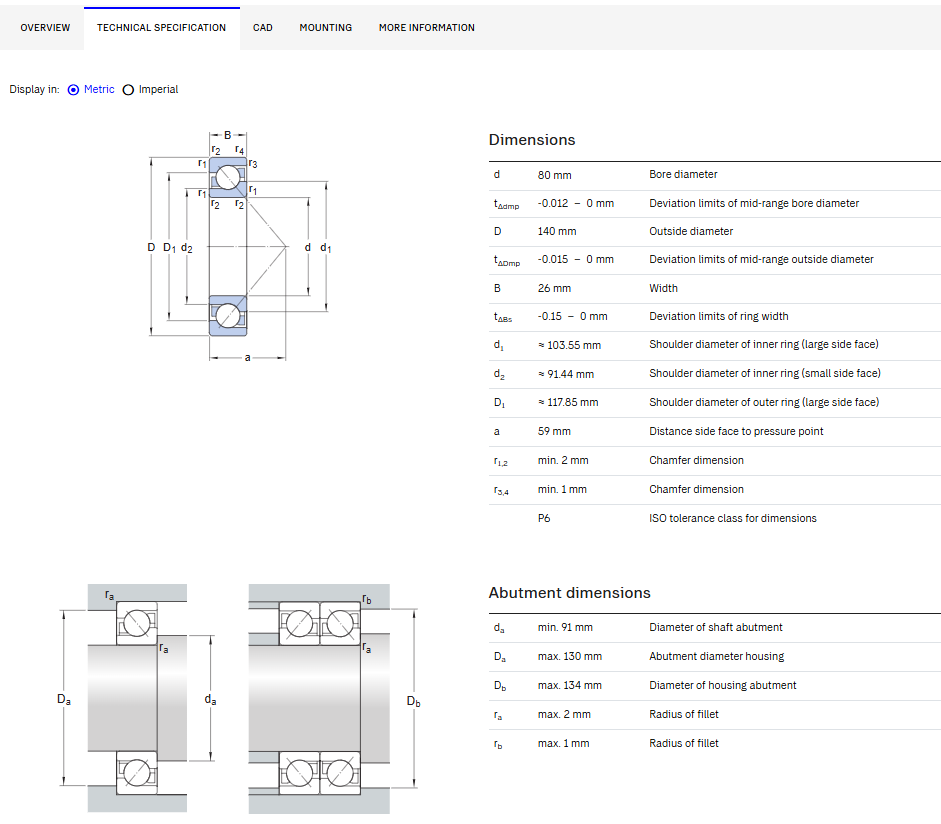The width and height of the screenshot is (941, 824).
Task: Click Diameter of shaft abutment text
Action: click(715, 627)
